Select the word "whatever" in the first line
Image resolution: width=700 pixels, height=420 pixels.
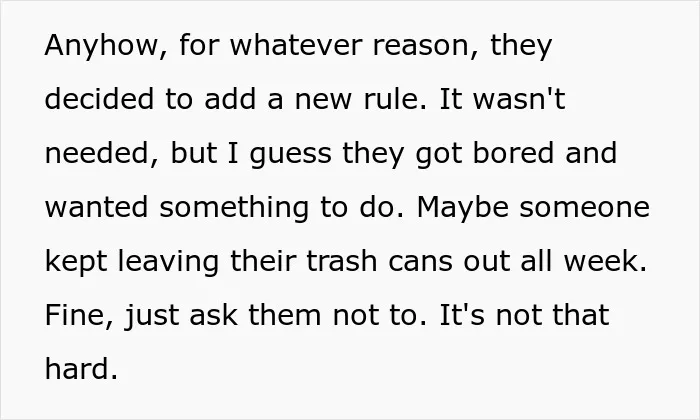[296, 45]
